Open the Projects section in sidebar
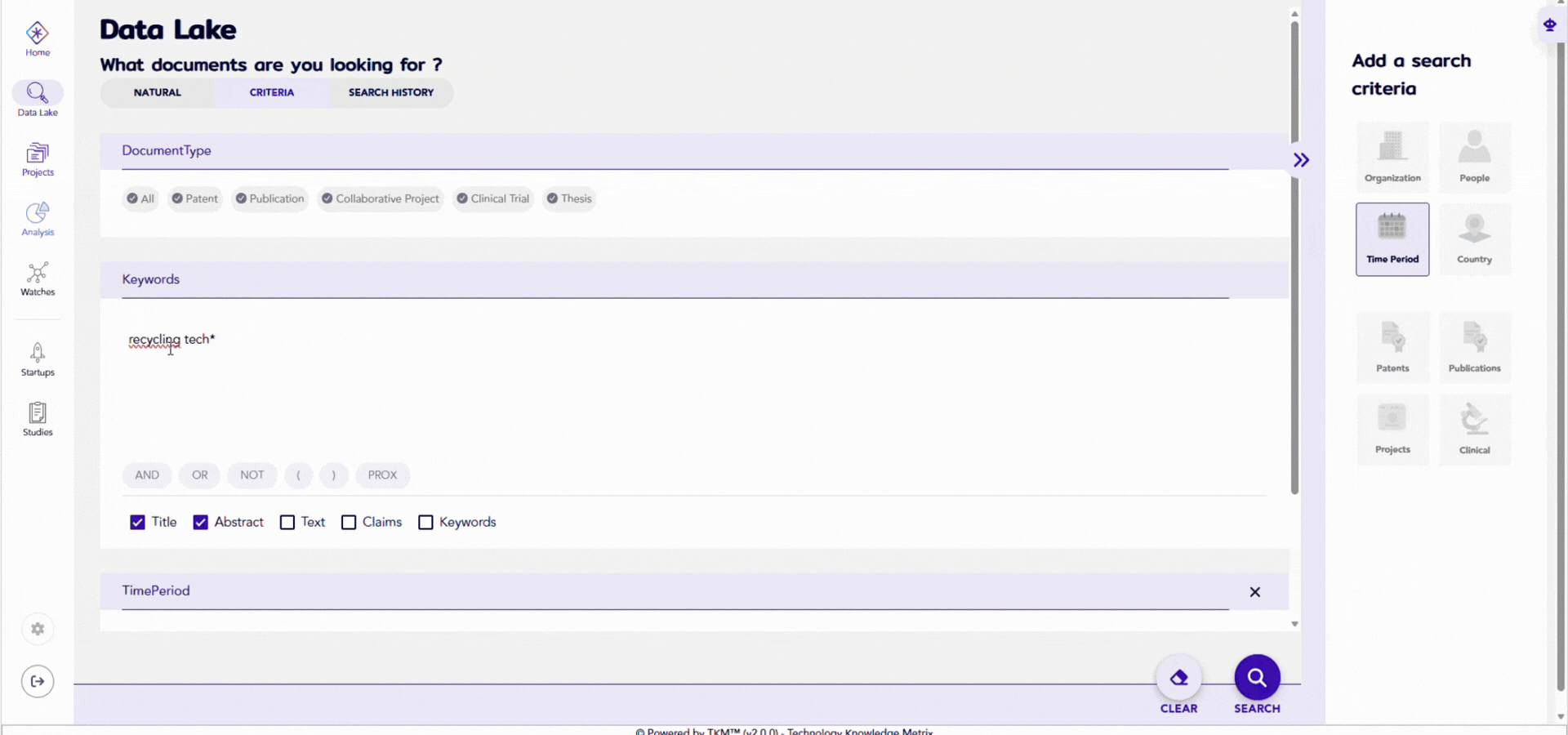Viewport: 1568px width, 735px height. tap(38, 159)
